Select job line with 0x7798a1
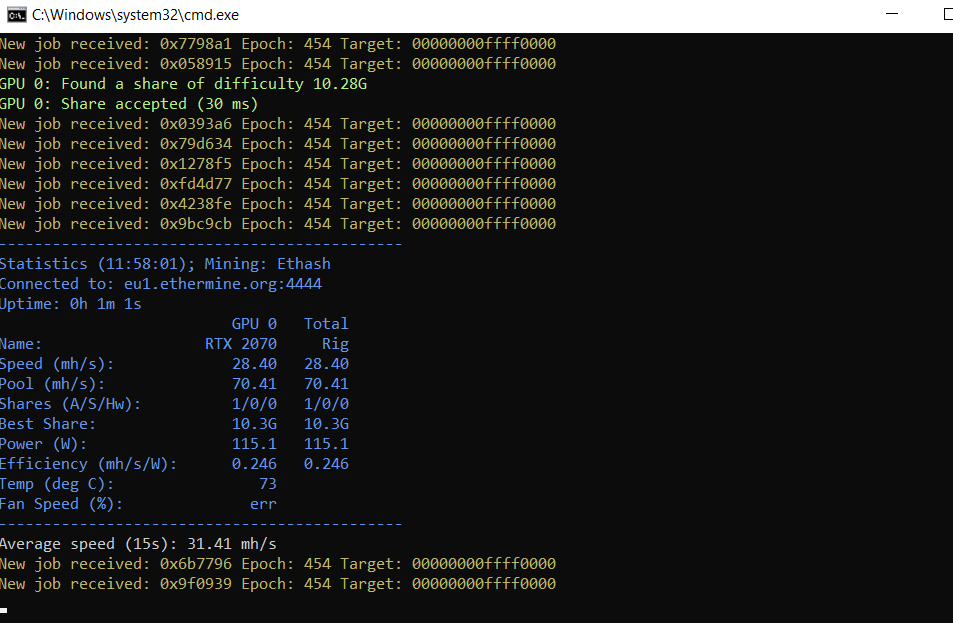953x623 pixels. point(278,44)
